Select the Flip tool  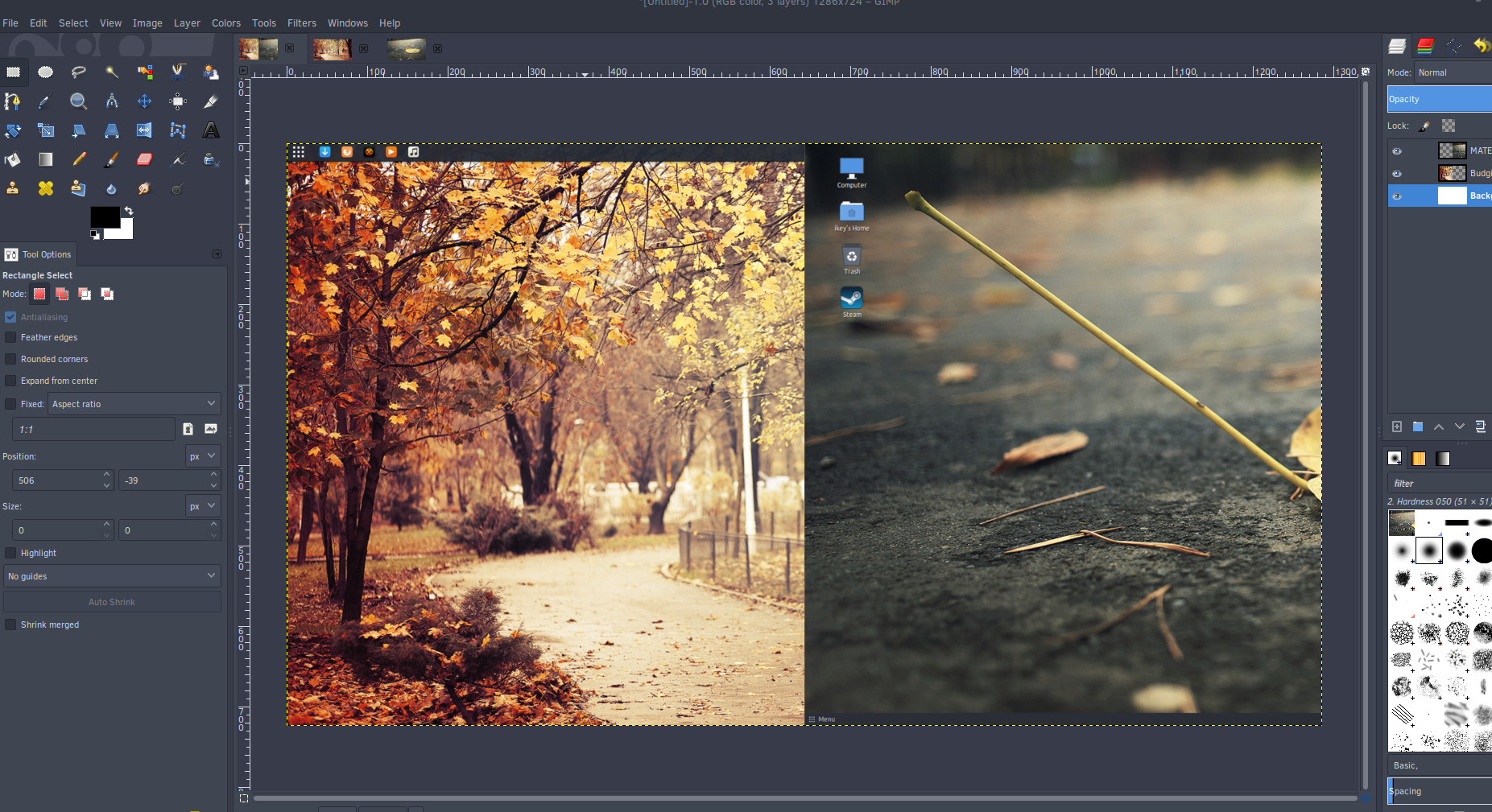145,130
